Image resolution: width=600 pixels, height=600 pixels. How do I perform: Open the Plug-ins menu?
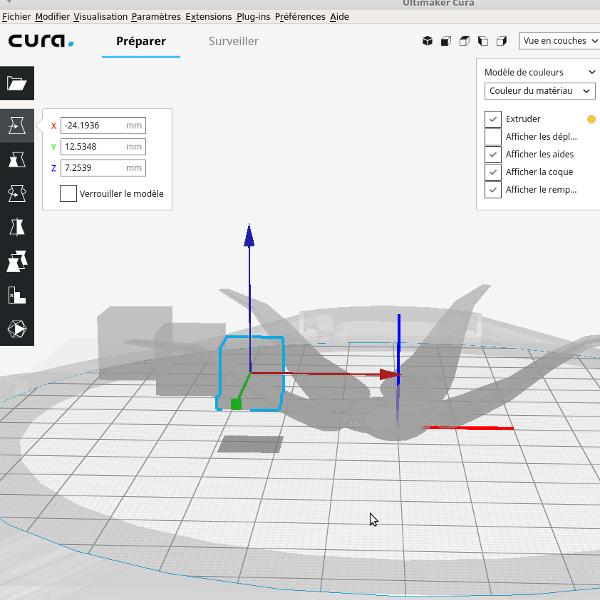[x=253, y=17]
